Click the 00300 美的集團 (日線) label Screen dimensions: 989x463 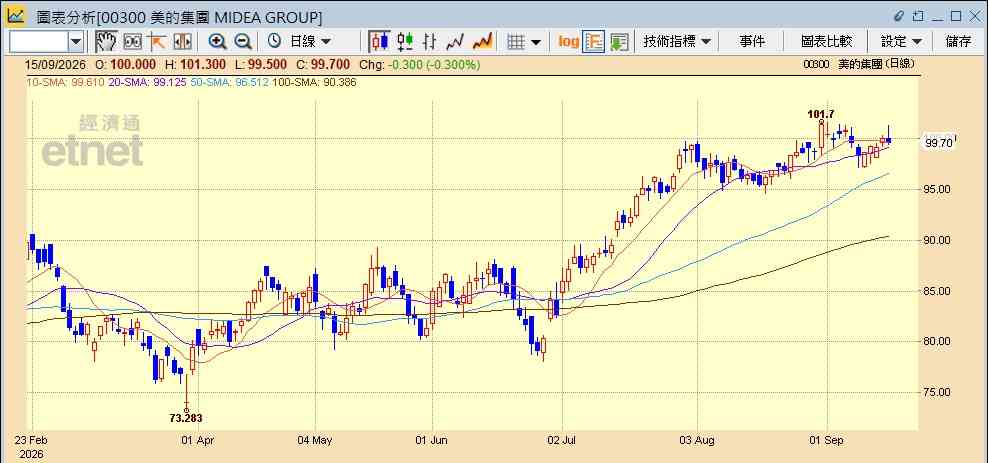[x=858, y=64]
